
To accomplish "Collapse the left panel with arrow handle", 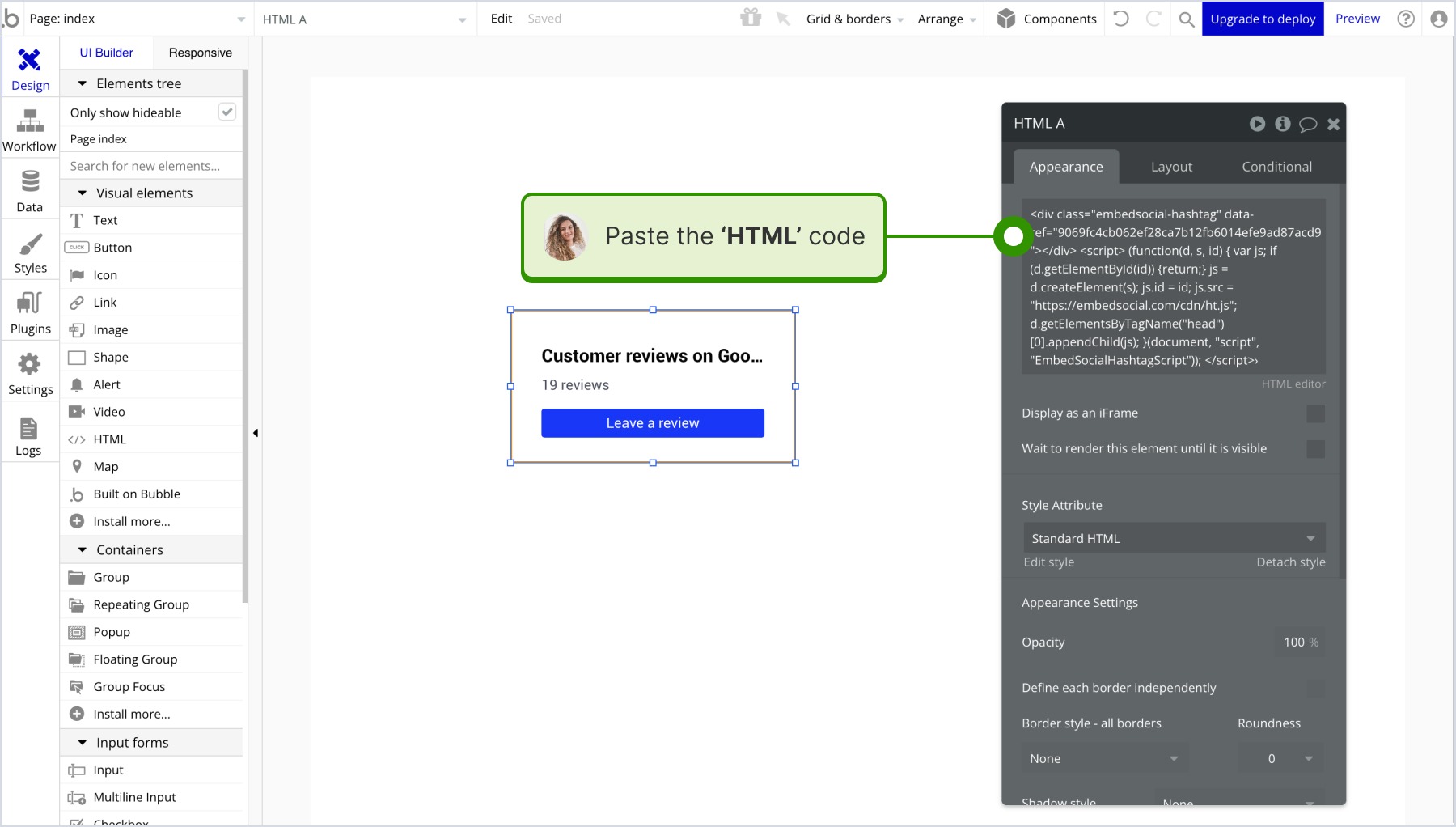I will (x=256, y=433).
